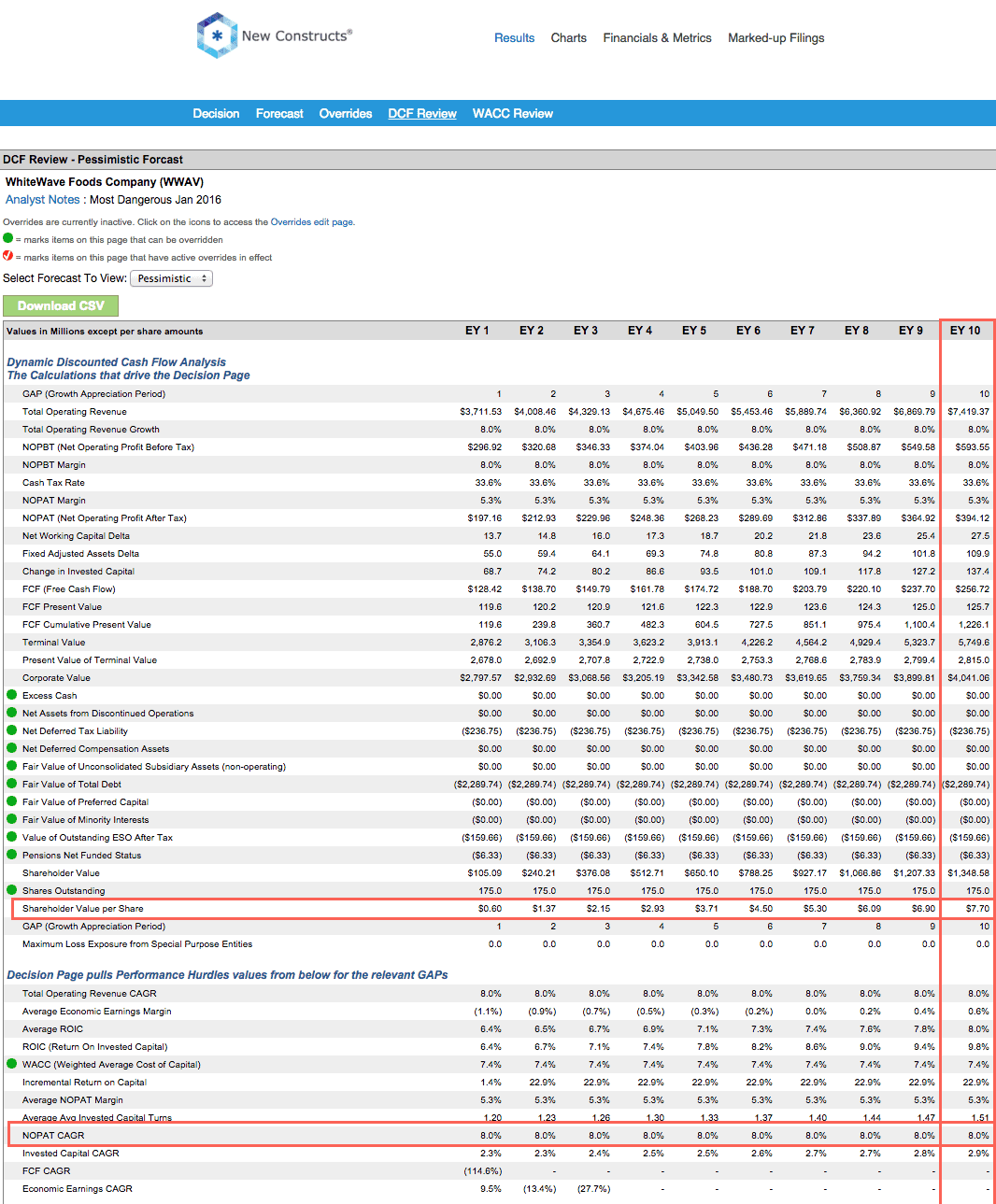The image size is (996, 1204).
Task: Click the Decision Page Performance Hurdles heading
Action: tap(227, 975)
